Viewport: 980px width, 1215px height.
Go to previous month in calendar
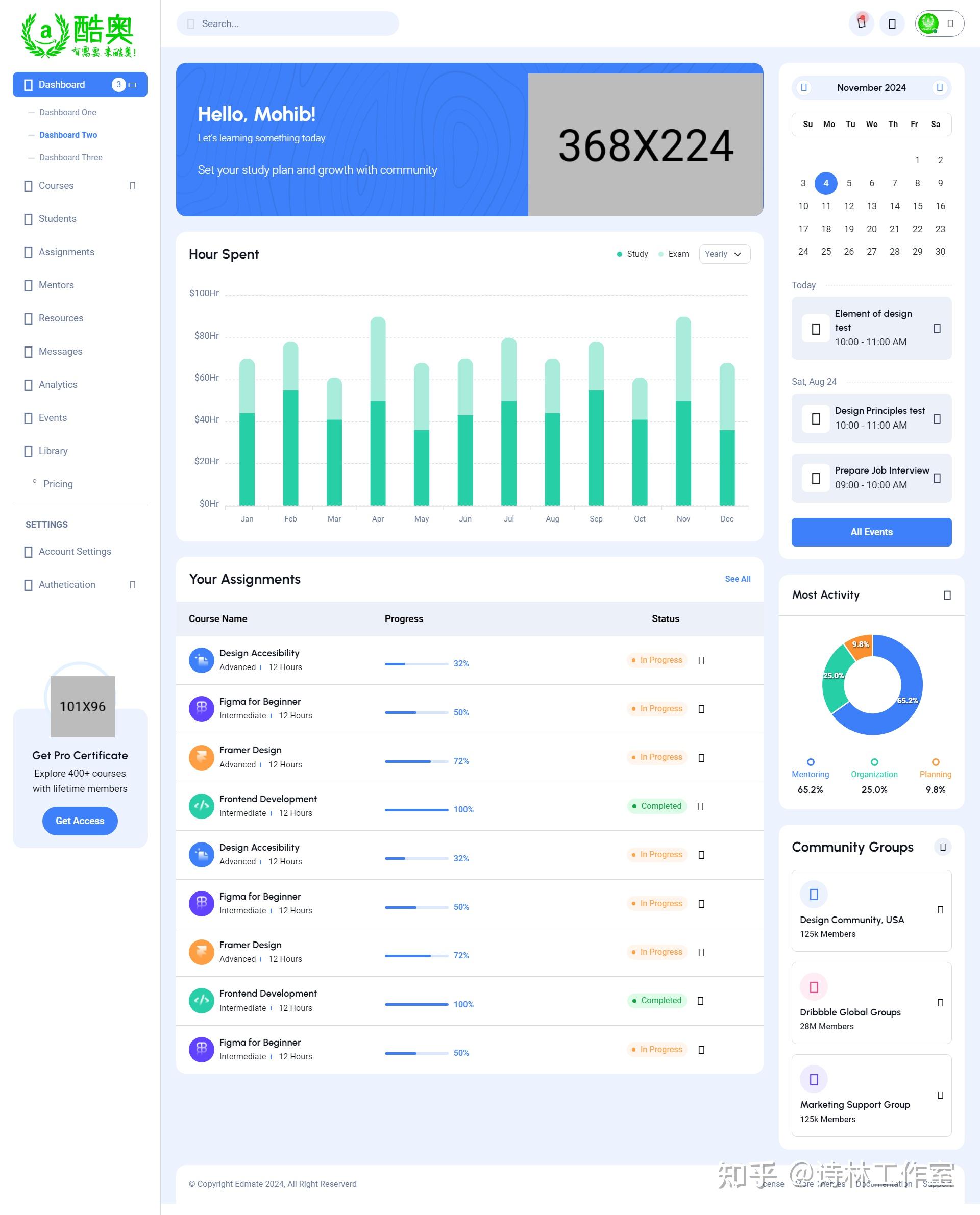tap(804, 87)
